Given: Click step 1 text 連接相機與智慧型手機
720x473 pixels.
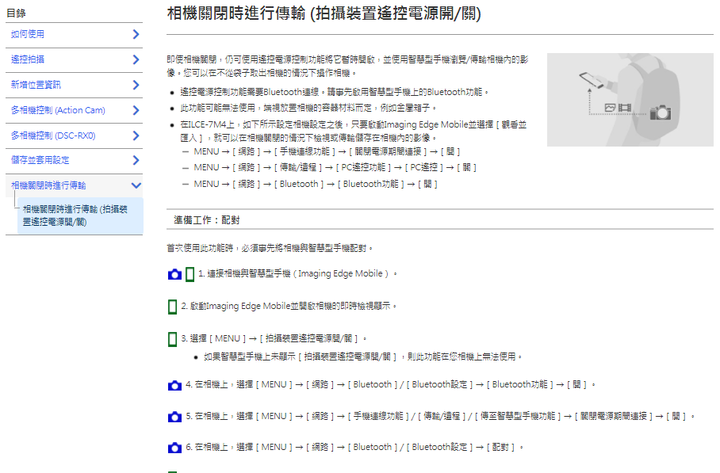Looking at the screenshot, I should click(x=298, y=274).
